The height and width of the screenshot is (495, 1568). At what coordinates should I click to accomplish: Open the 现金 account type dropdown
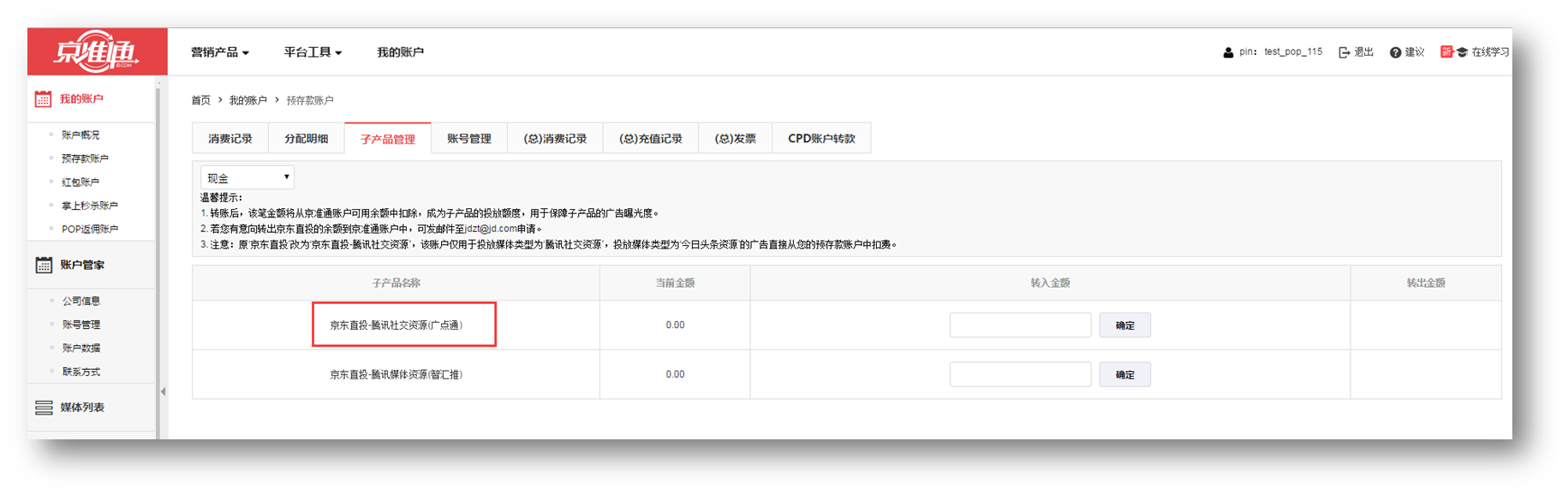point(247,177)
